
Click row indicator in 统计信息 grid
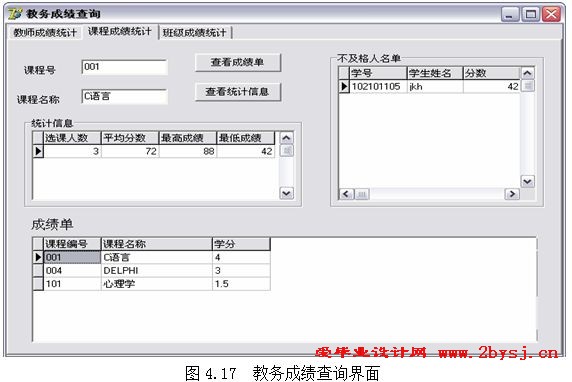38,151
